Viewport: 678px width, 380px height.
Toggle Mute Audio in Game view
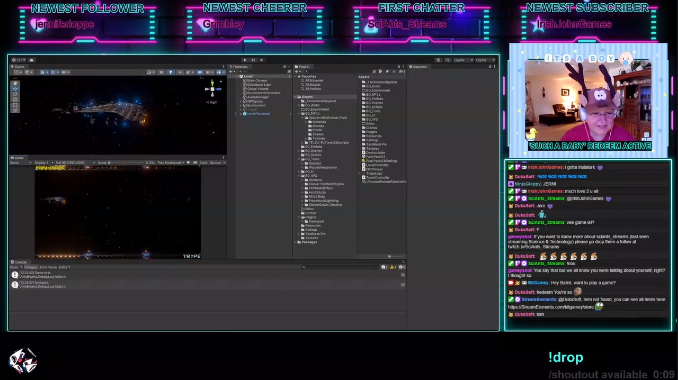point(188,163)
